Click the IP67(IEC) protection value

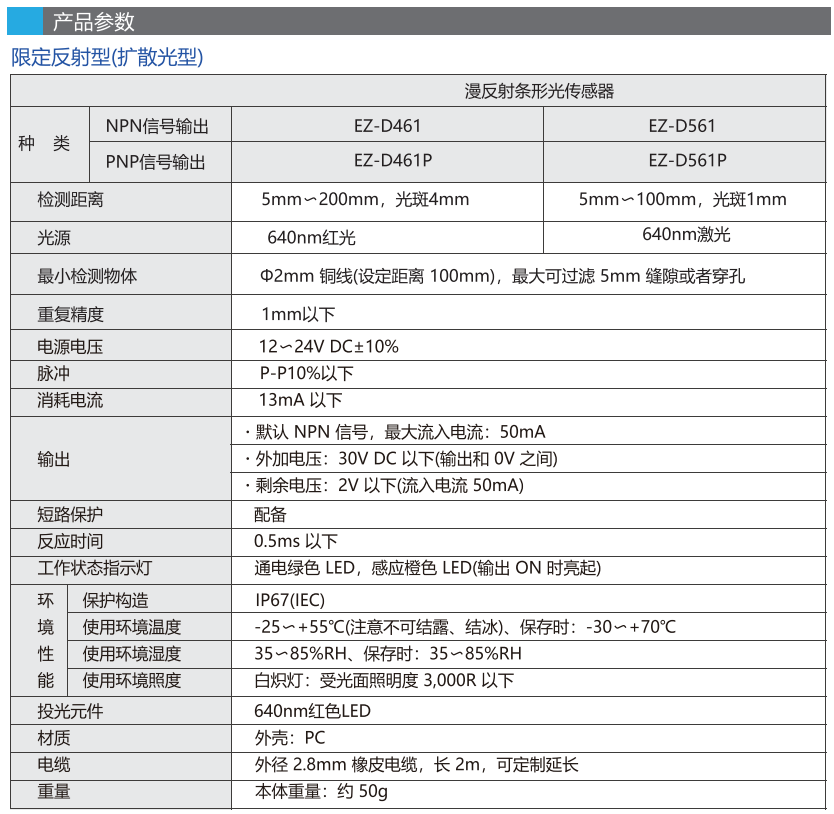tap(290, 600)
